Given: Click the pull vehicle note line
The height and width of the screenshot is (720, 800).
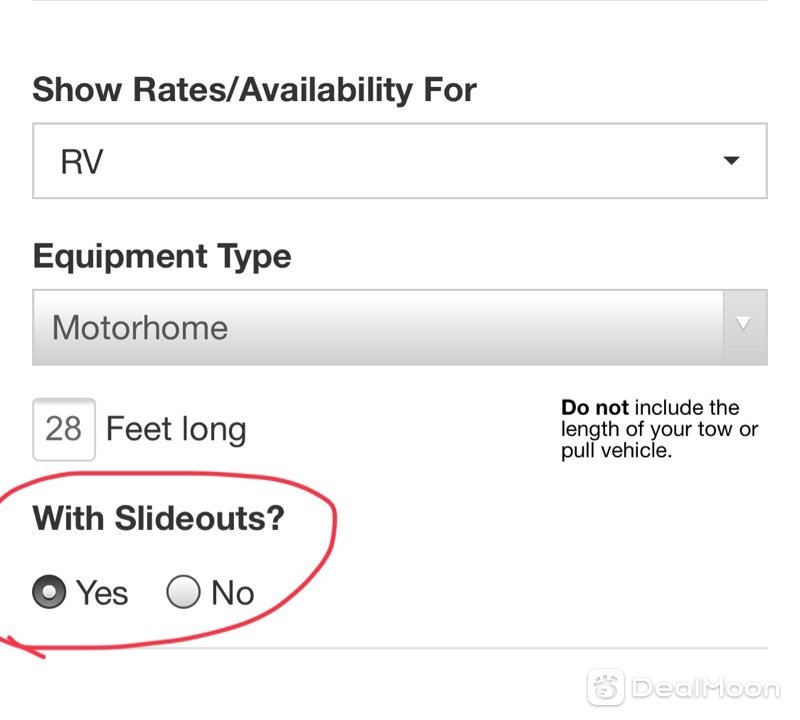Looking at the screenshot, I should pyautogui.click(x=616, y=451).
